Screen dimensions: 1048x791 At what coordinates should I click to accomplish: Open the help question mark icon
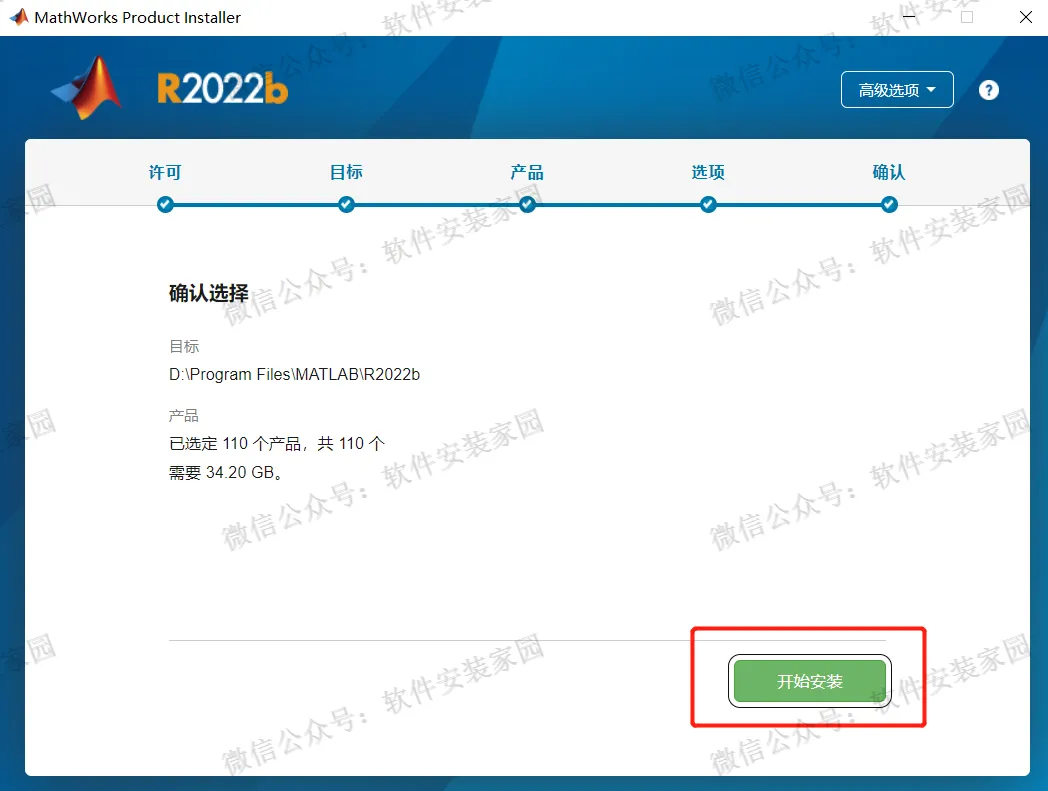coord(989,90)
